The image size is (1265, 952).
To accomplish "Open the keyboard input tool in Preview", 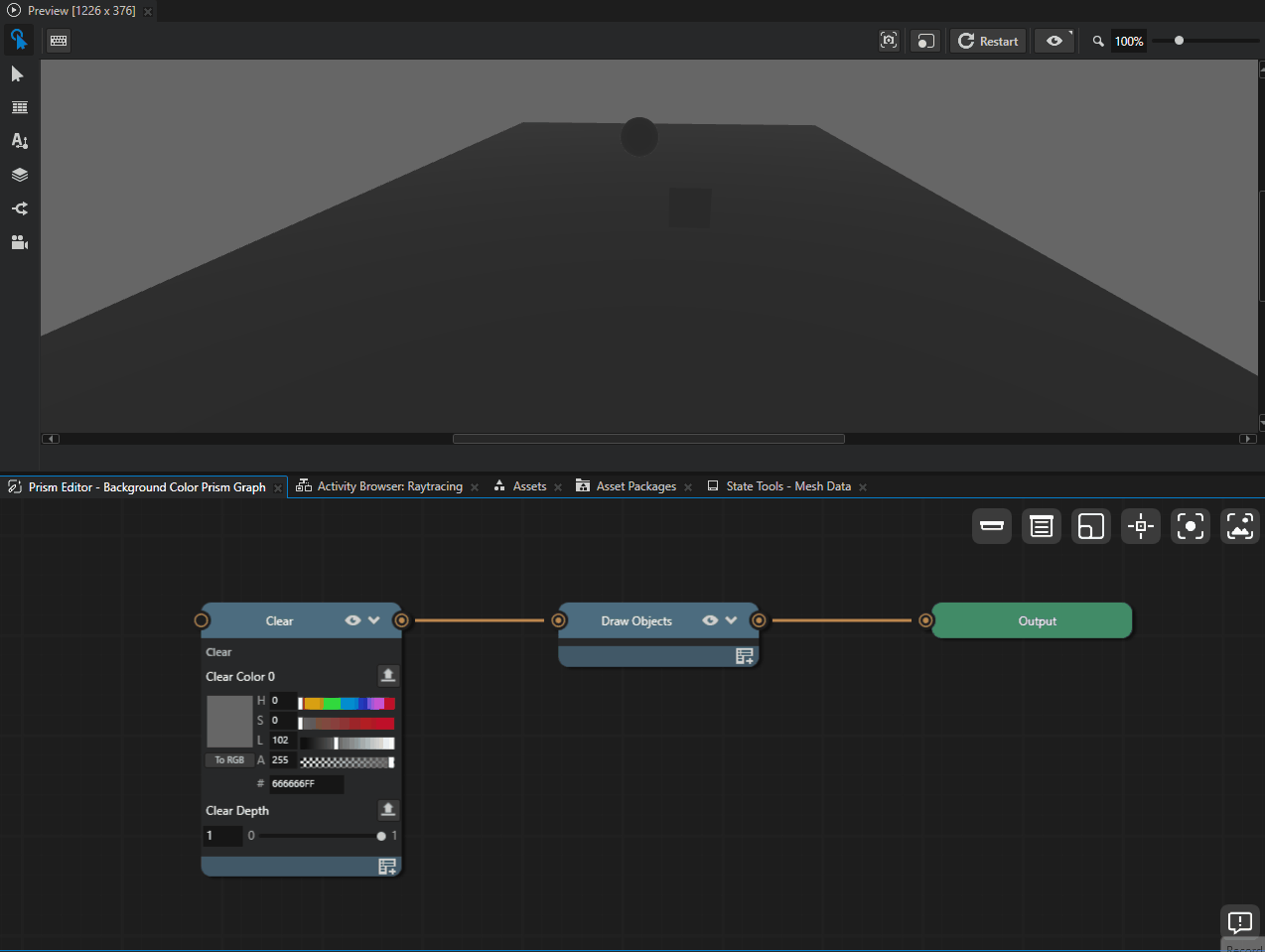I will click(x=59, y=41).
